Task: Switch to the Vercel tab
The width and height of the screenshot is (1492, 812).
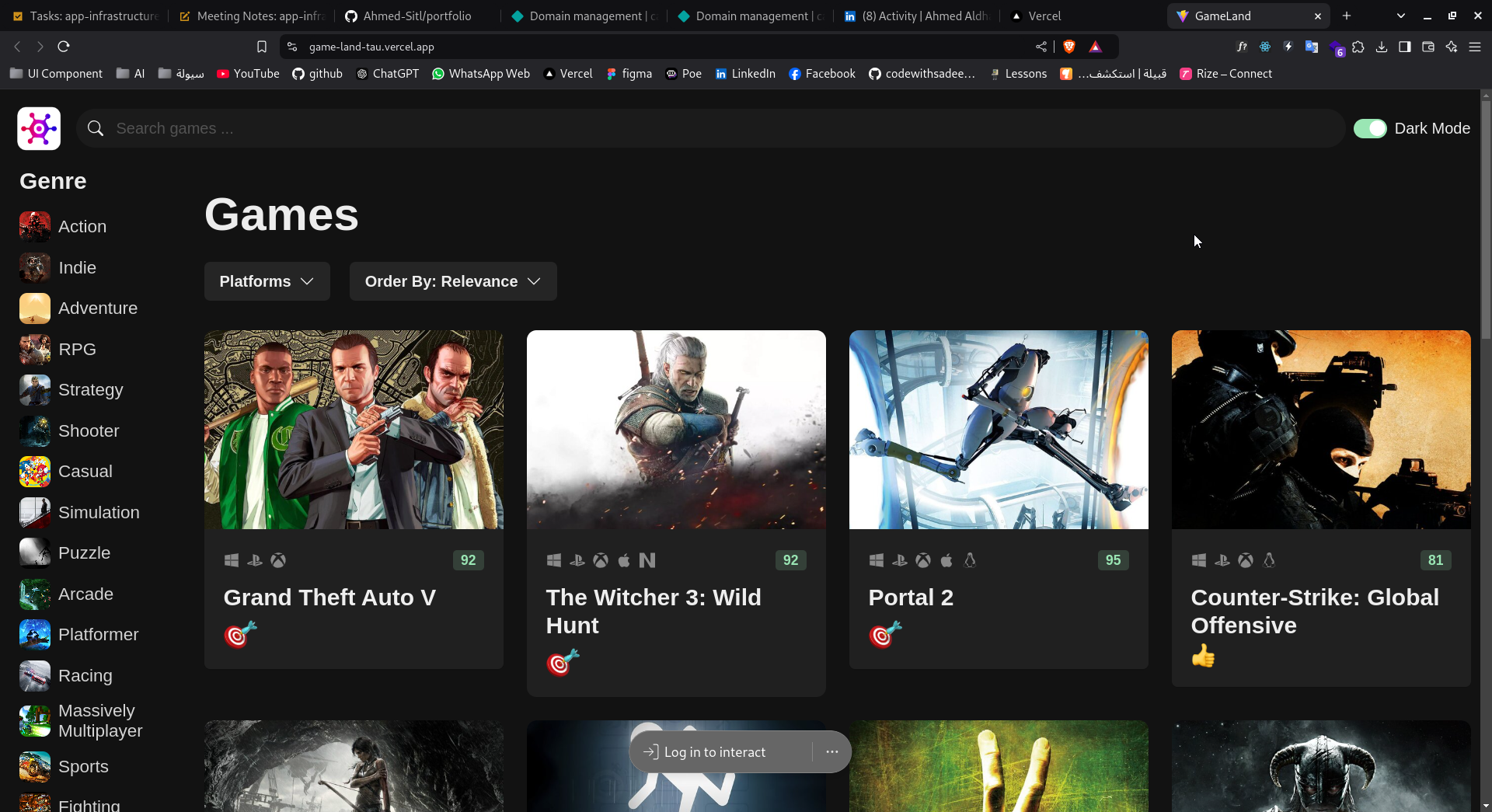Action: [x=1083, y=16]
